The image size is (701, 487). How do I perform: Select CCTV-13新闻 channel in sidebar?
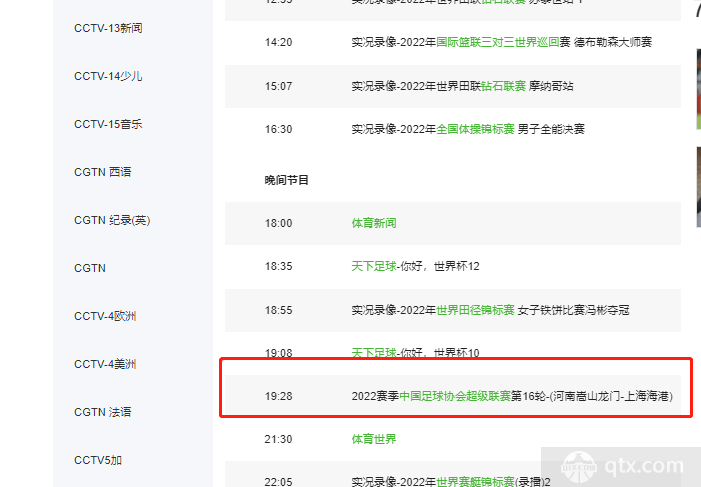(108, 28)
